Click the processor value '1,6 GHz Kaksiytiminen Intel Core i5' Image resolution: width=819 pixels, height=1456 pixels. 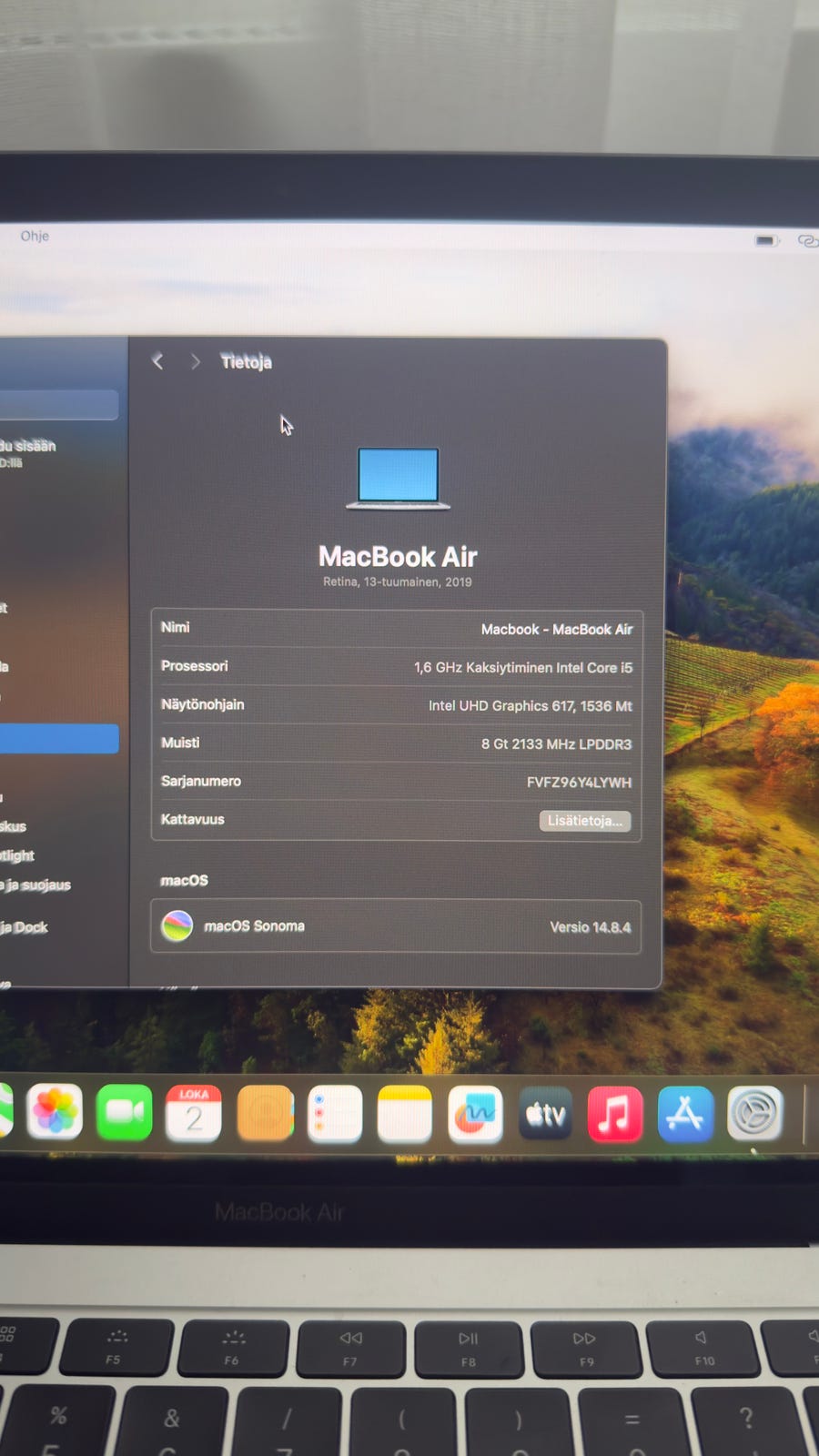(x=523, y=668)
